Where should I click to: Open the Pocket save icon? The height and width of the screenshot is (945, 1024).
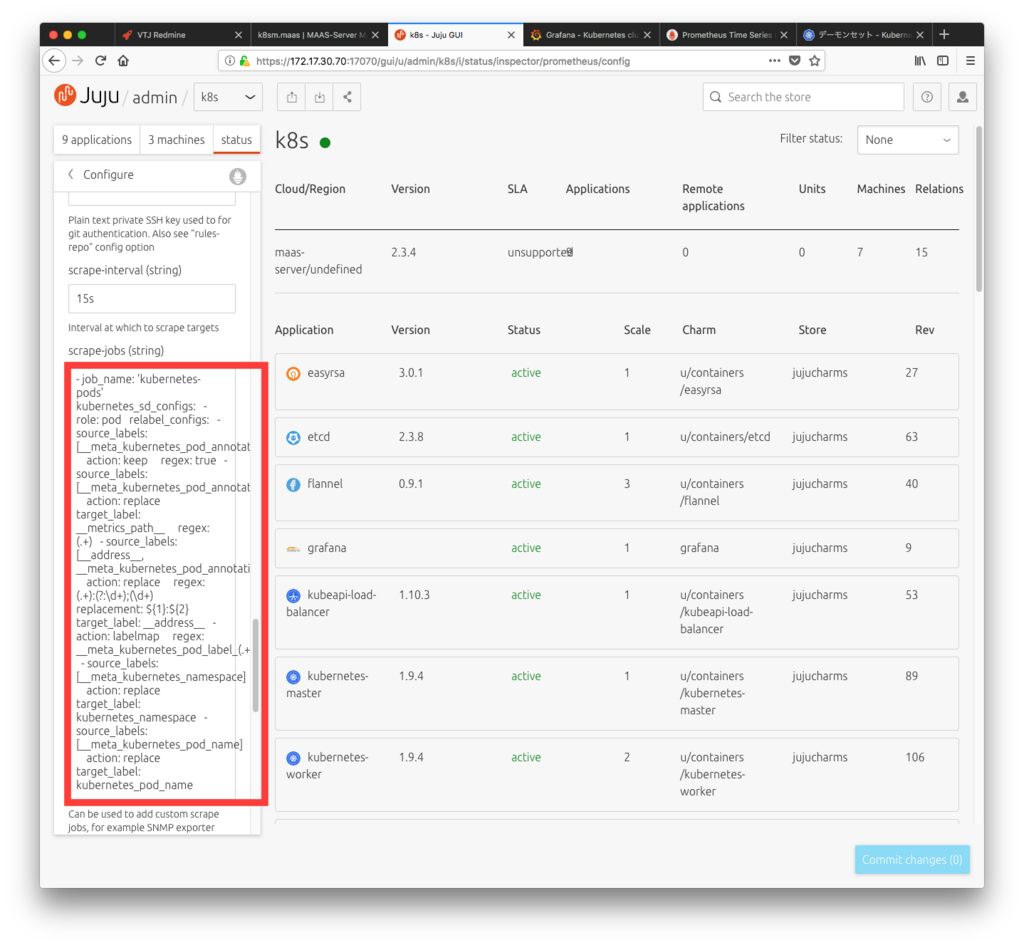(794, 61)
